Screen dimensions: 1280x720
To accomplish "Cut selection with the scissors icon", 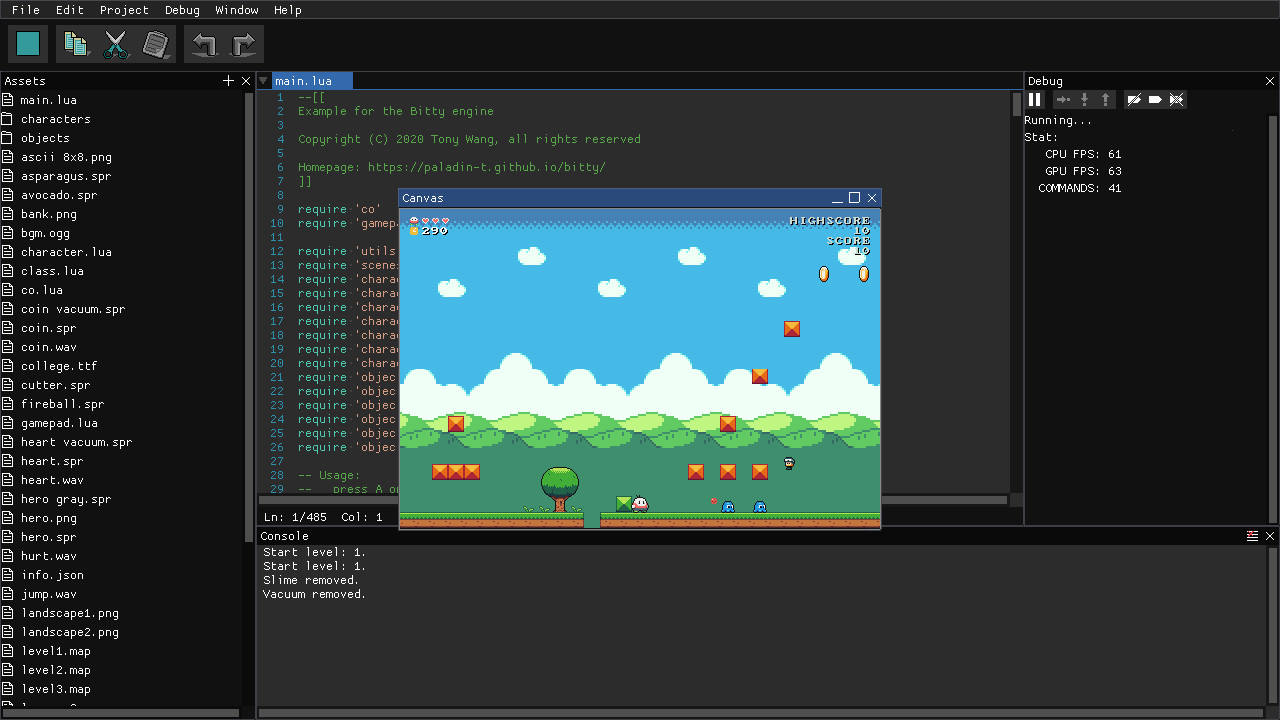I will coord(116,43).
